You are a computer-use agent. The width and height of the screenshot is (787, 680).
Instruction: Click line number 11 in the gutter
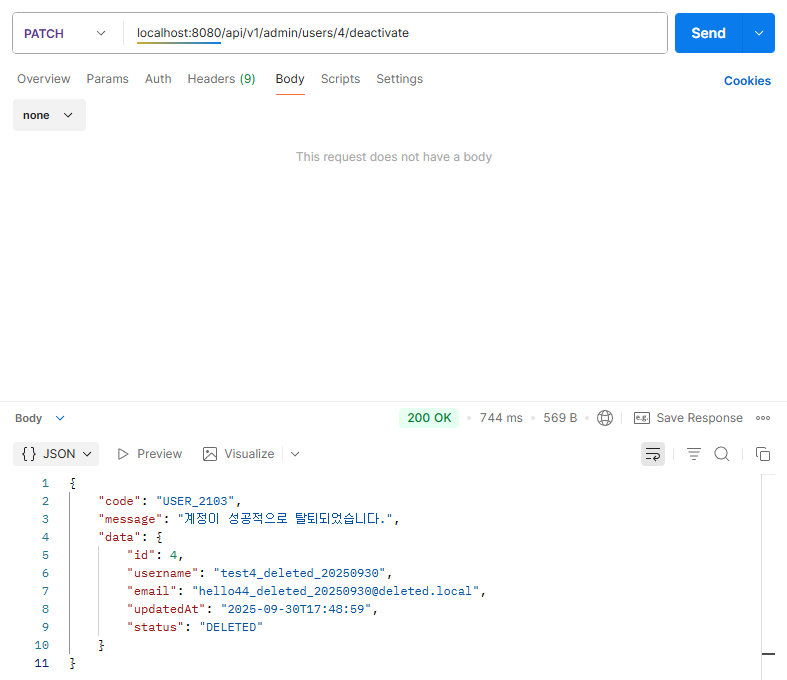[42, 663]
